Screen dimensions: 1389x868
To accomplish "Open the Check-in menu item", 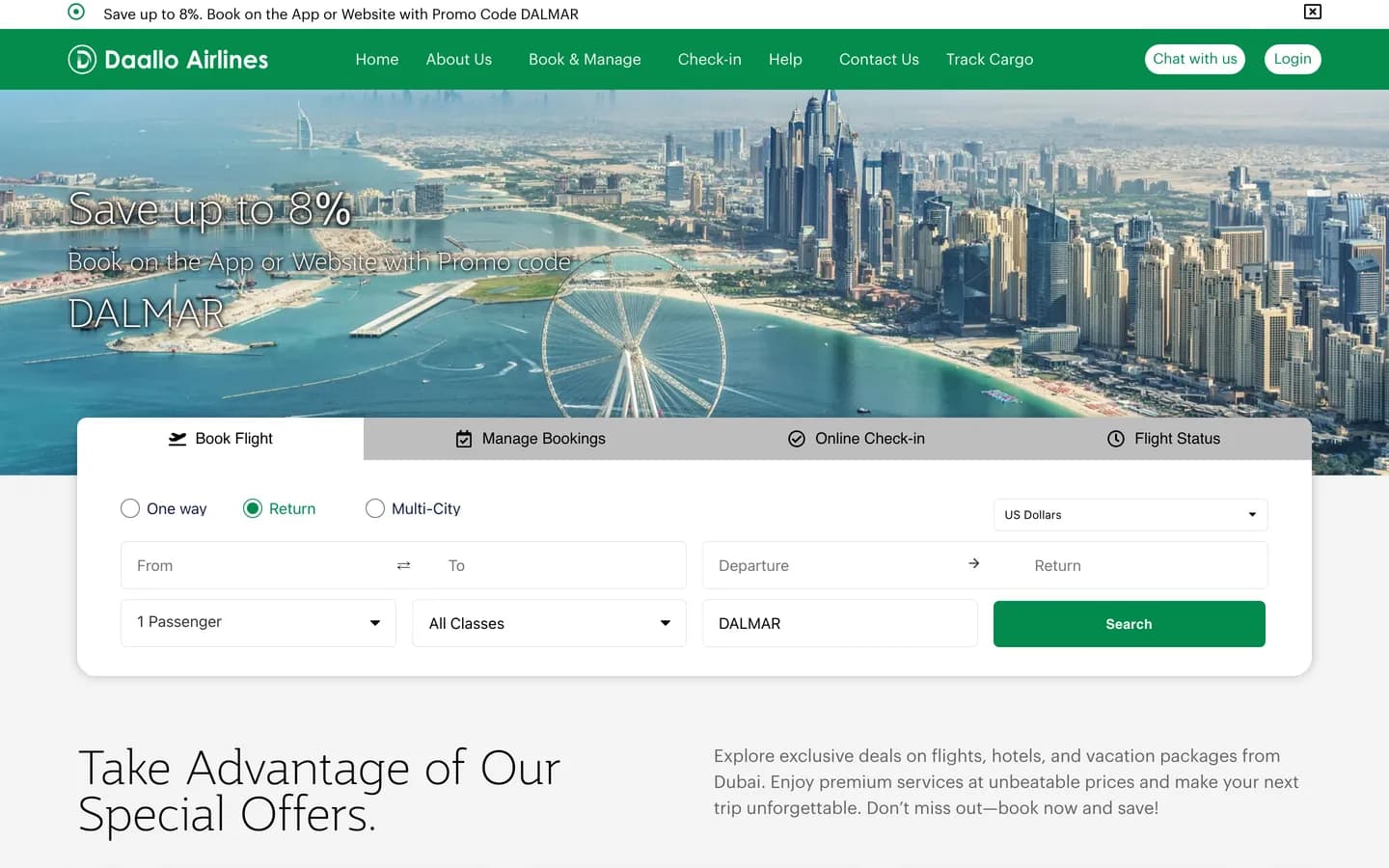I will (710, 60).
